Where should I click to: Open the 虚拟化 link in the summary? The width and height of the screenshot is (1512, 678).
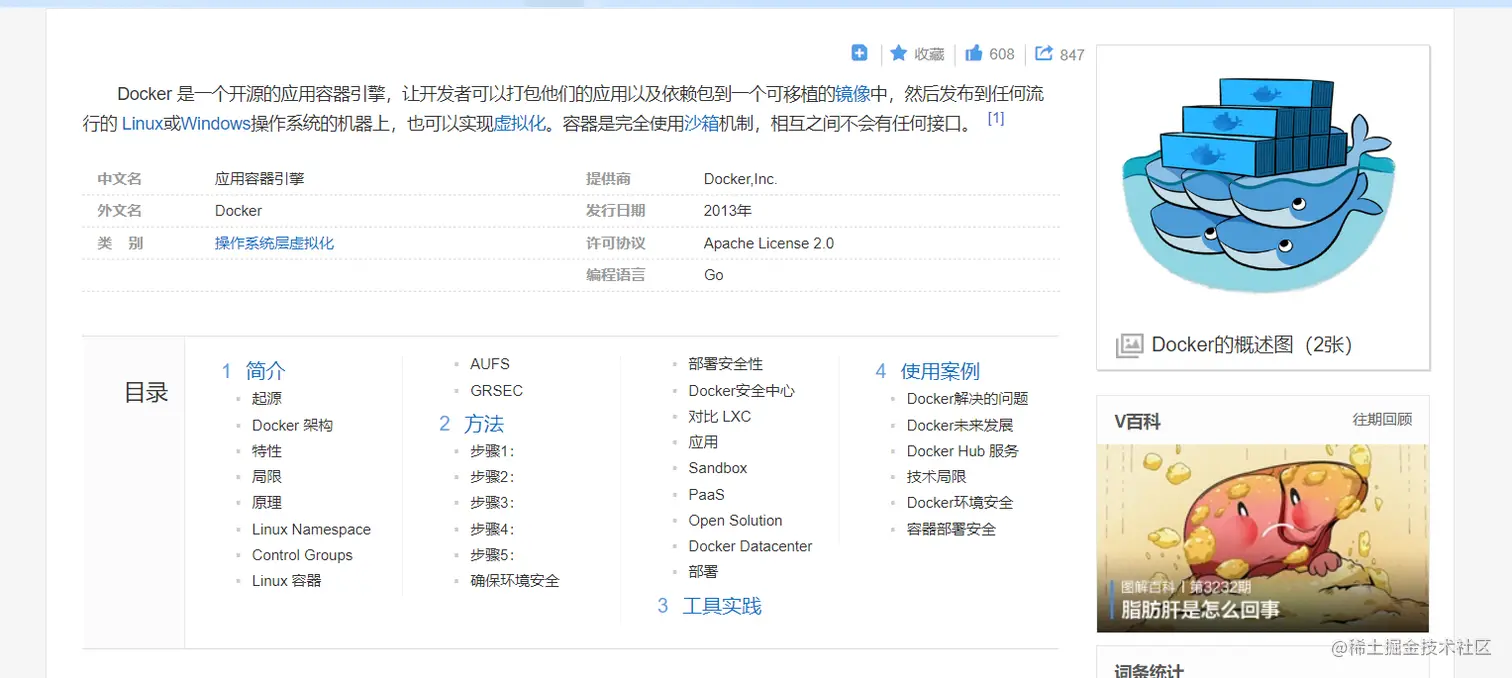[520, 124]
